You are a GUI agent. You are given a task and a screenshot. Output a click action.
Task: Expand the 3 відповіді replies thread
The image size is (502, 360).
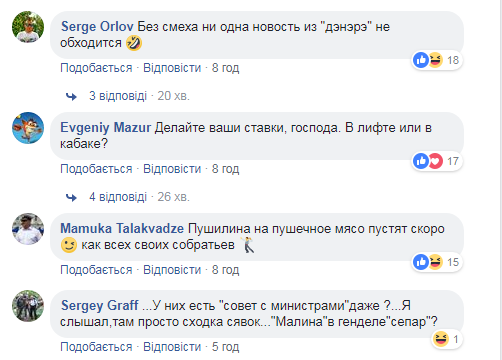point(118,96)
